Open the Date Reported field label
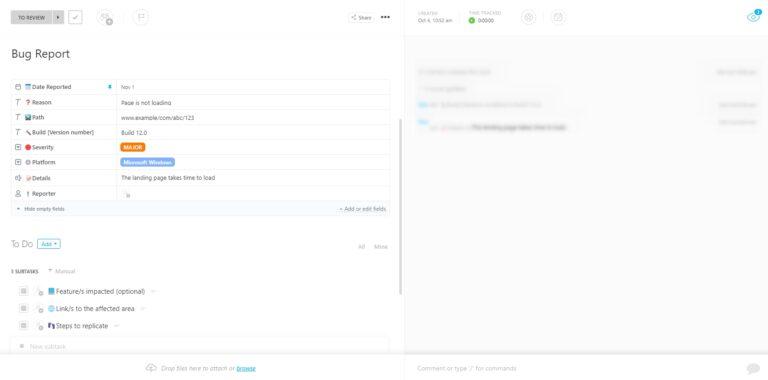Image resolution: width=768 pixels, height=380 pixels. pyautogui.click(x=51, y=87)
